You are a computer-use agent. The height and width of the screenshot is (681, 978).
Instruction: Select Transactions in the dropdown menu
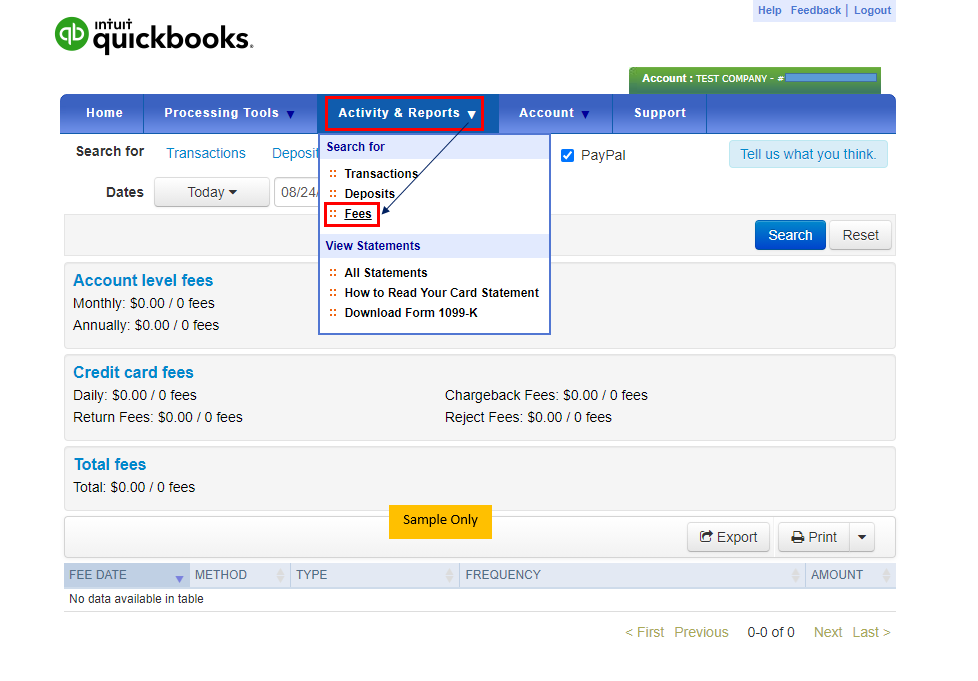coord(381,173)
